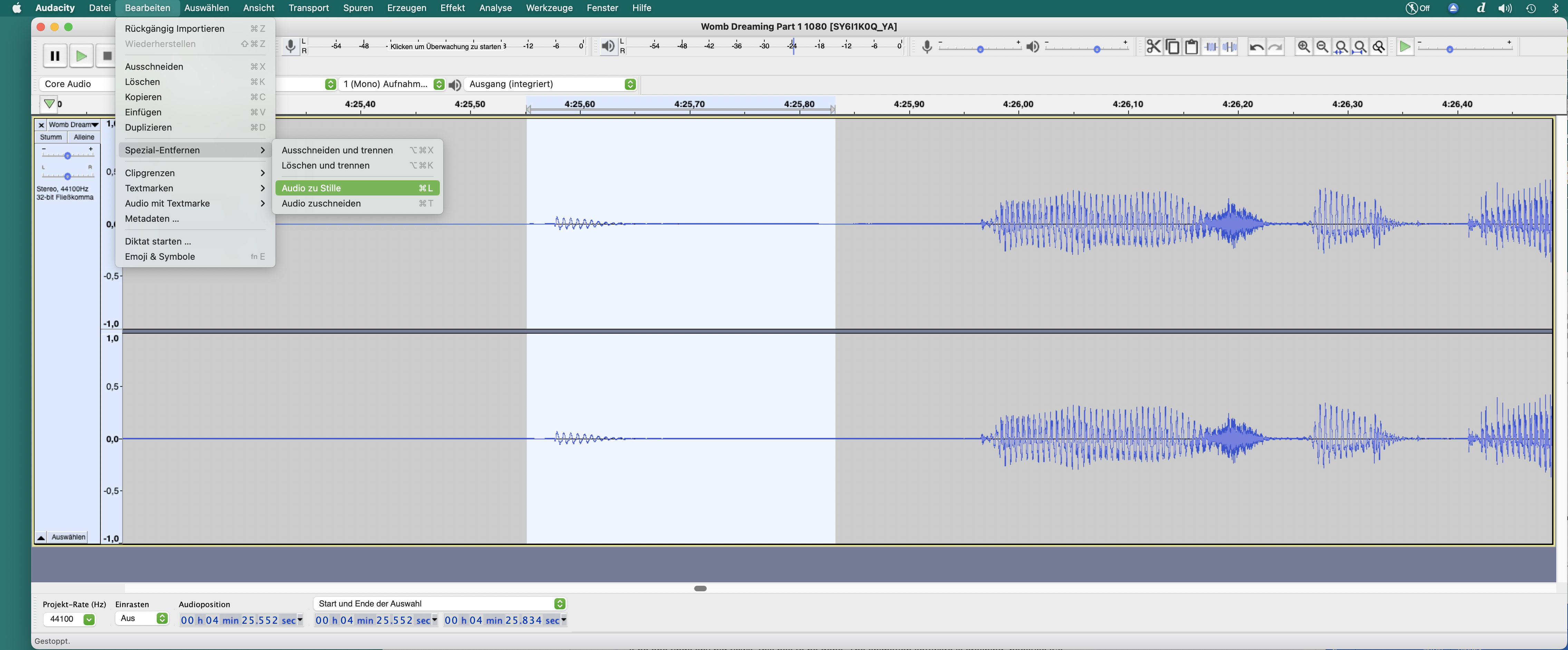Screen dimensions: 1568x650
Task: Click the Trim audio outside selection icon
Action: pyautogui.click(x=1210, y=47)
